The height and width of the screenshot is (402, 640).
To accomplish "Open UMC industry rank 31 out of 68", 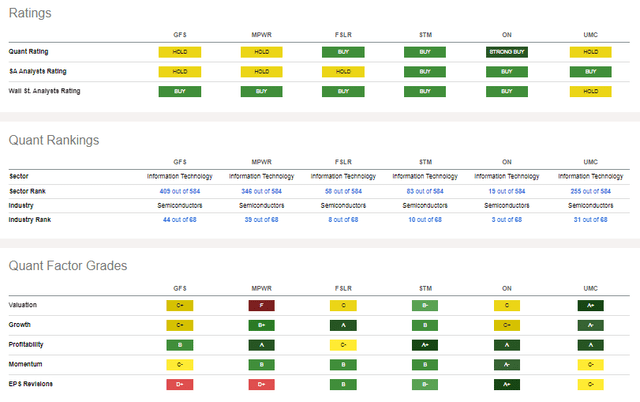I will click(x=591, y=220).
